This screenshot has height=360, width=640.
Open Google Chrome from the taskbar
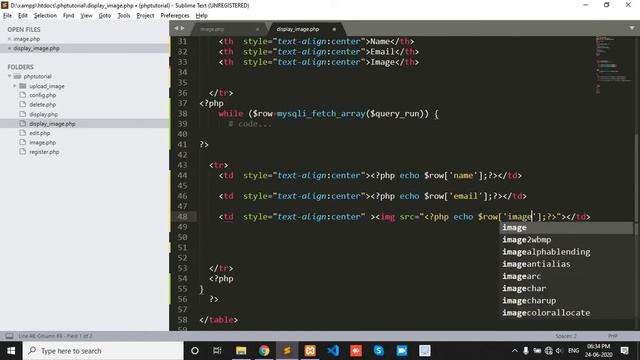pos(264,351)
